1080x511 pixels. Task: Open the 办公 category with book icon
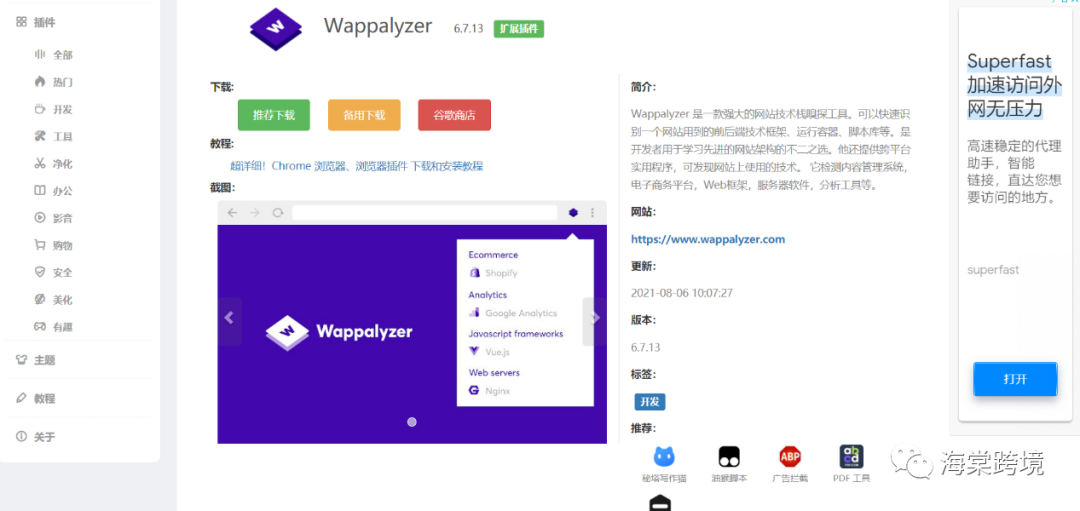click(x=54, y=191)
